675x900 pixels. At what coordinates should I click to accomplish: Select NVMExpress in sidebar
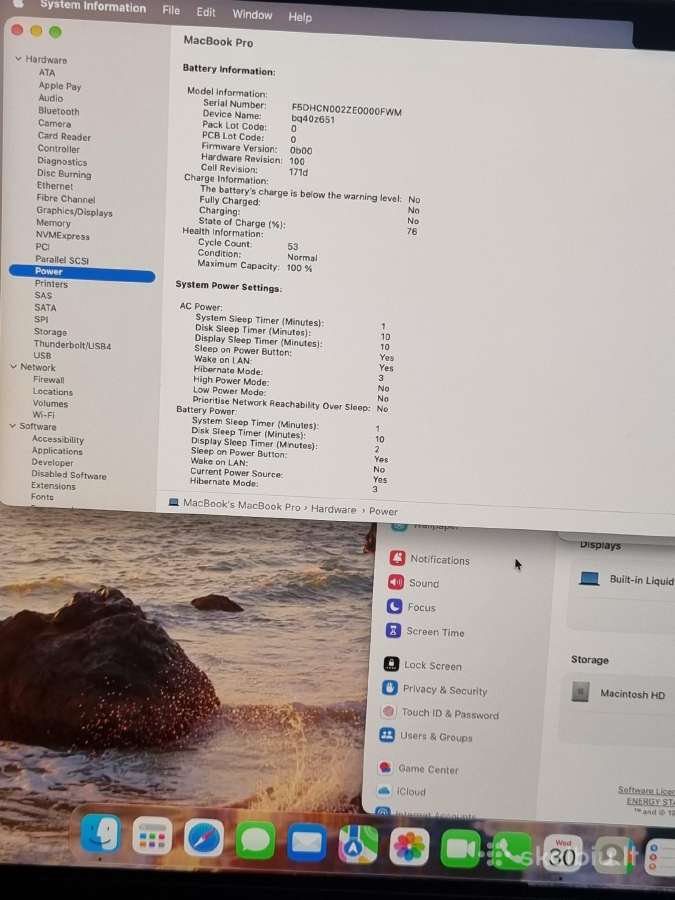[63, 235]
